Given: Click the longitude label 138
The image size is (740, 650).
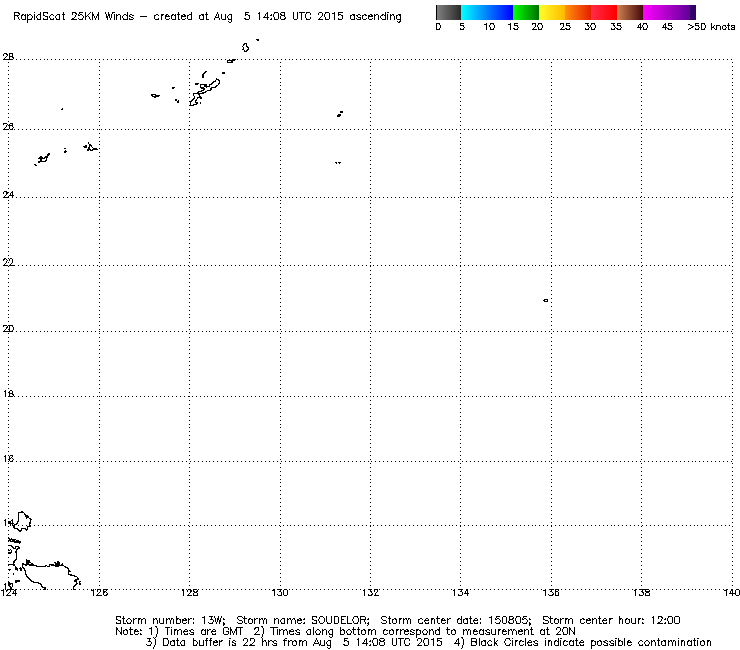Looking at the screenshot, I should (641, 592).
